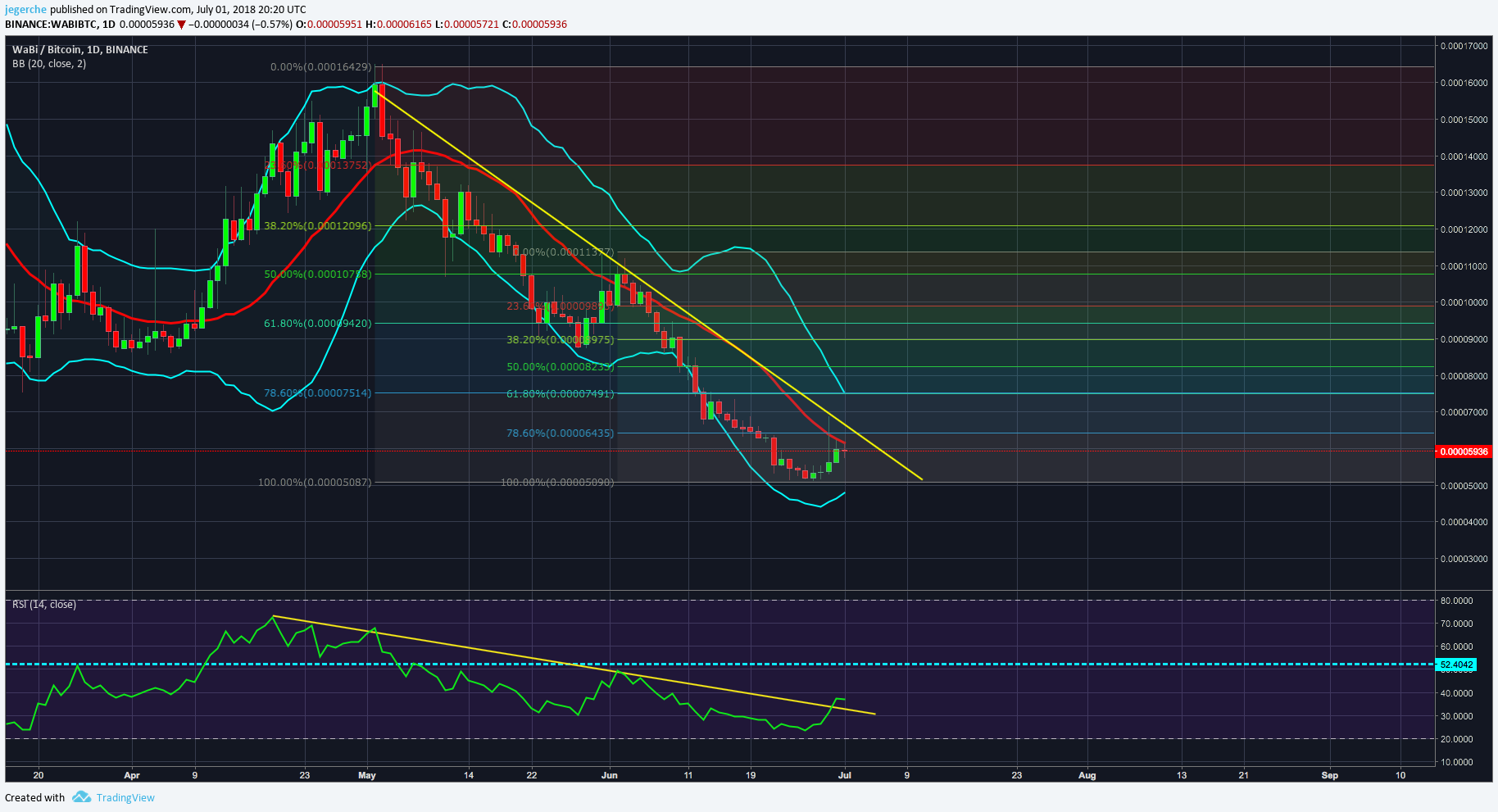
Task: Select the 0.00%(0.00016429) Fibonacci label
Action: coord(320,67)
